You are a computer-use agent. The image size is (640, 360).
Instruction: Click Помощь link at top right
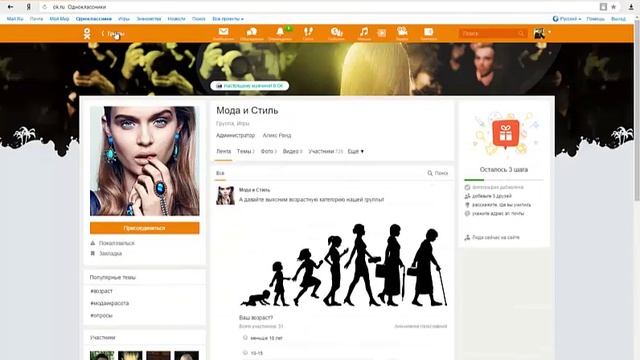tap(595, 19)
